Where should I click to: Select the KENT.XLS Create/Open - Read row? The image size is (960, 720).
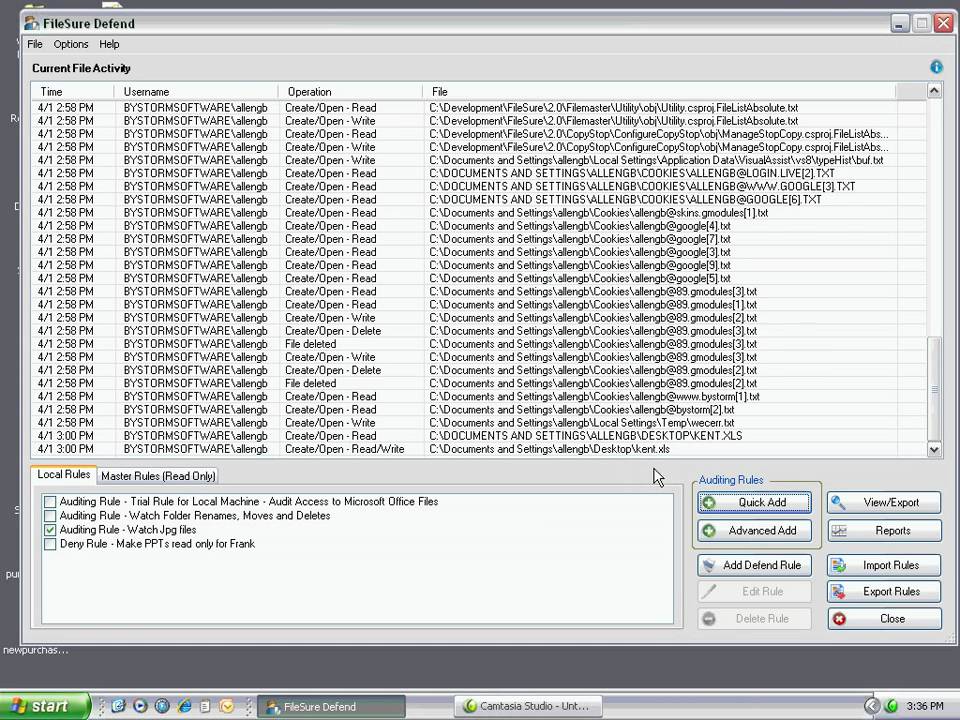[x=479, y=436]
